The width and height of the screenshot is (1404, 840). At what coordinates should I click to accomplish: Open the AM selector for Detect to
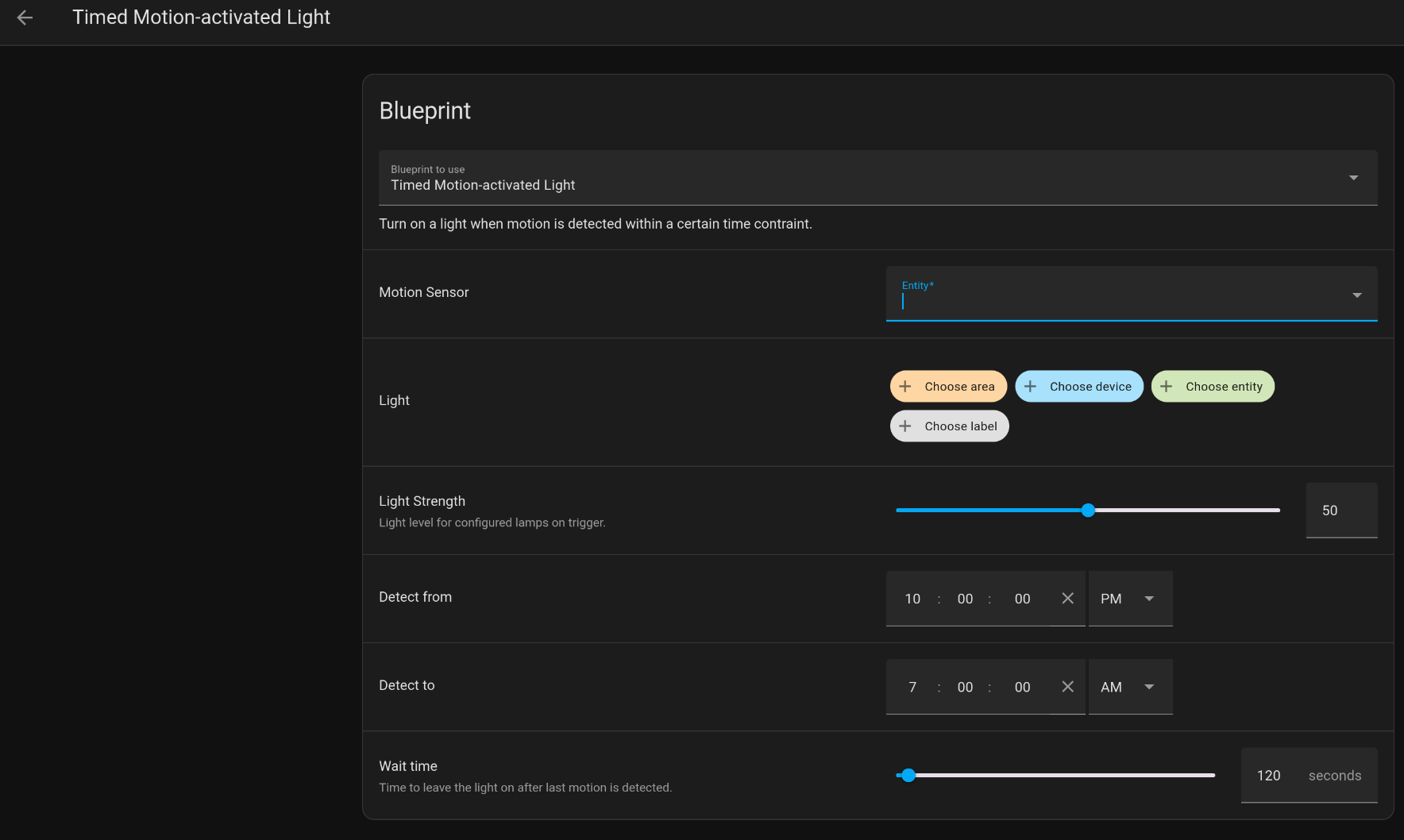pyautogui.click(x=1130, y=687)
